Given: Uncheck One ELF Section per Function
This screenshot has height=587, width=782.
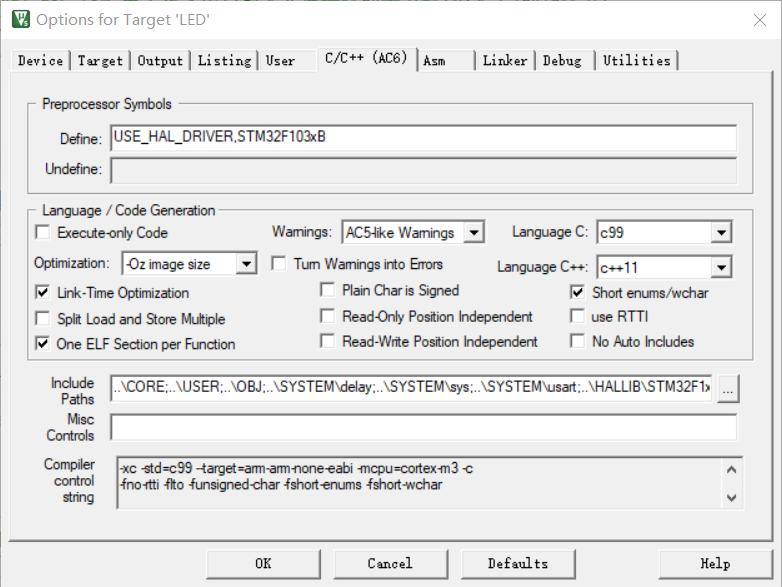Looking at the screenshot, I should tap(43, 344).
